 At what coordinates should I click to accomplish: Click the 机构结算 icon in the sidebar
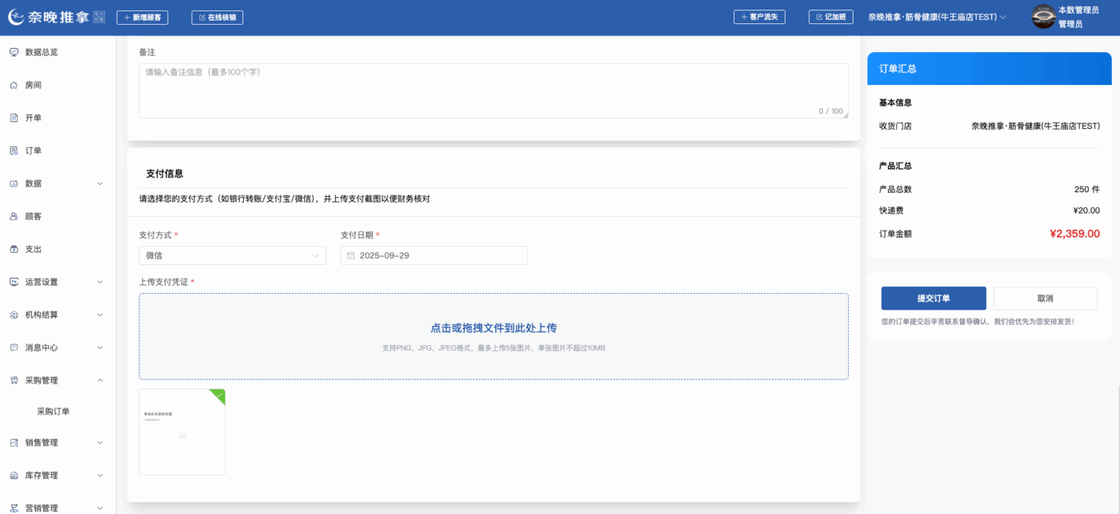14,315
